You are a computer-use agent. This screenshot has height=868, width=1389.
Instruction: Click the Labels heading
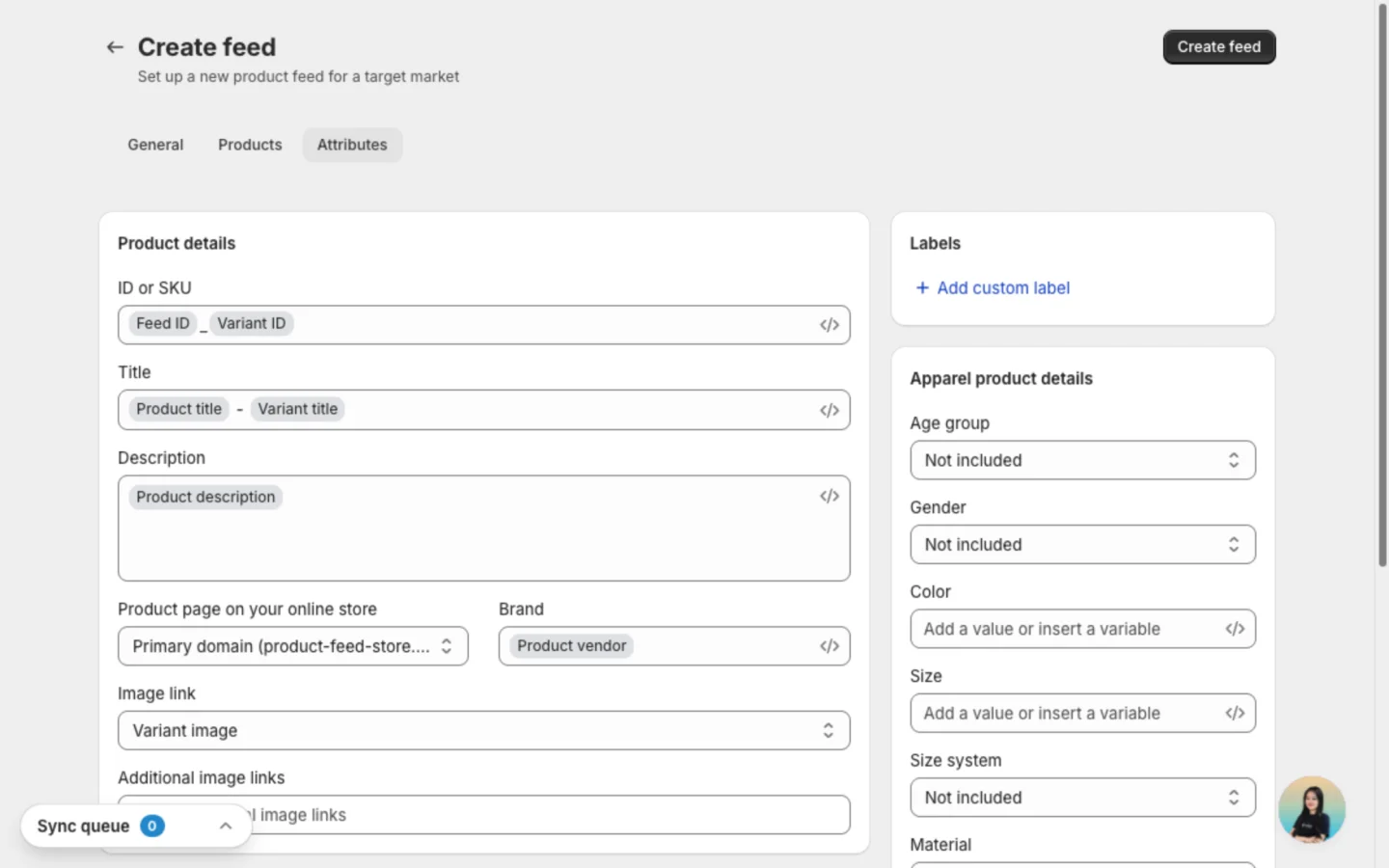pyautogui.click(x=935, y=244)
